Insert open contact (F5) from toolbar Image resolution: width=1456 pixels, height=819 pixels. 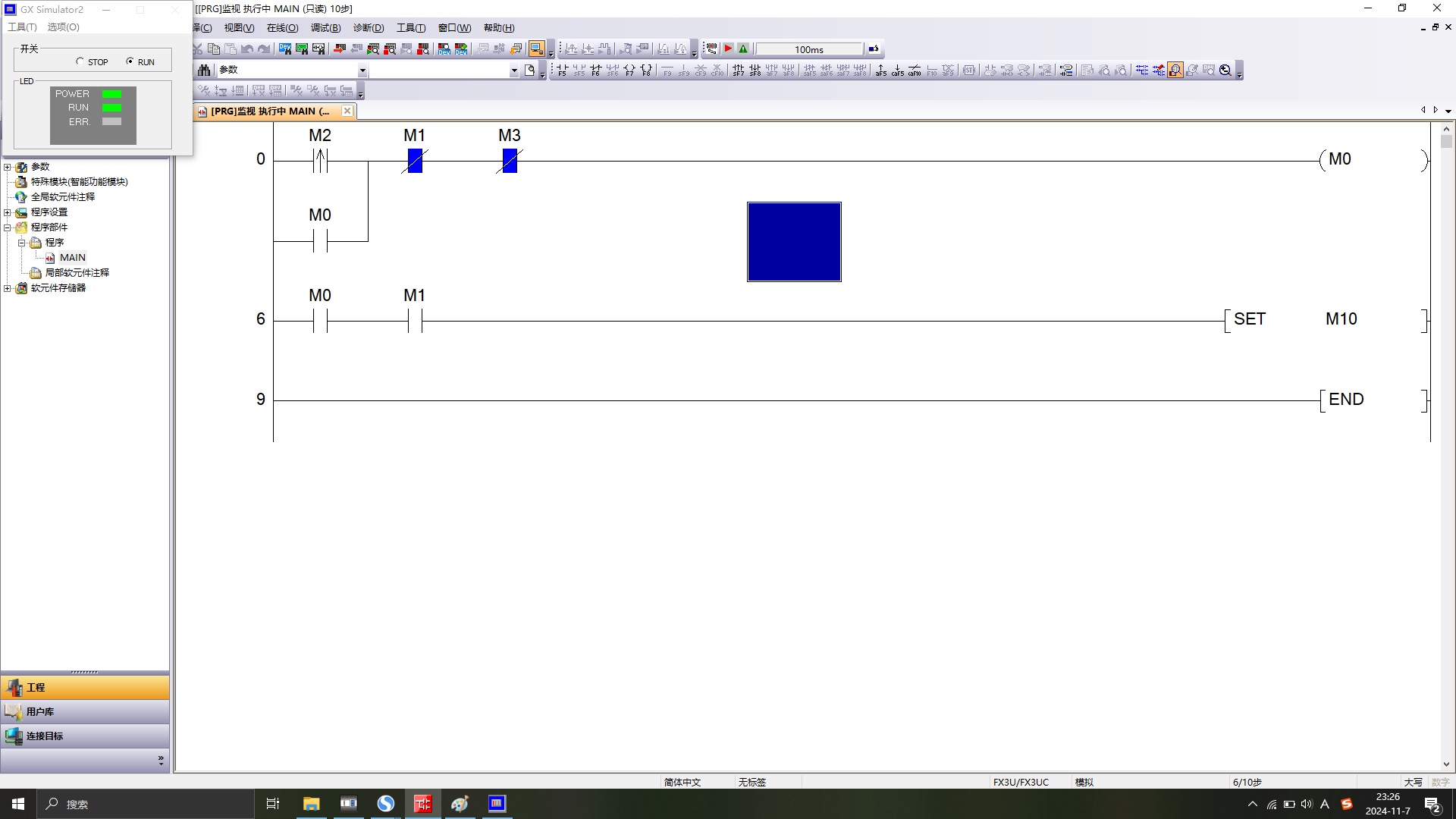(562, 71)
